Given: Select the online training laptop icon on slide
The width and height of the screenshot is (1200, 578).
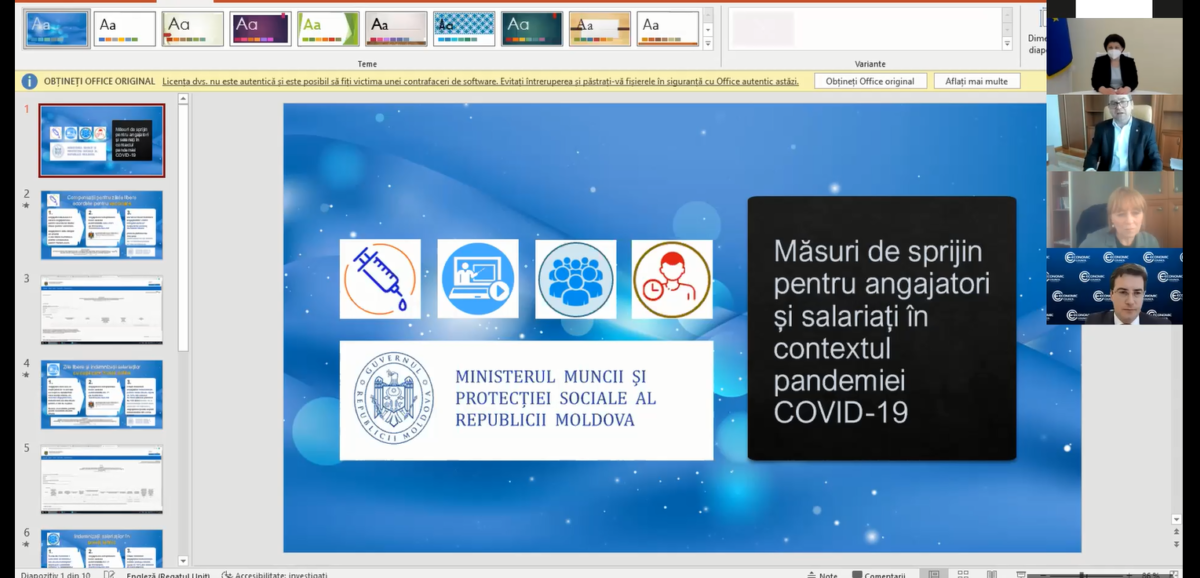Looking at the screenshot, I should coord(478,279).
